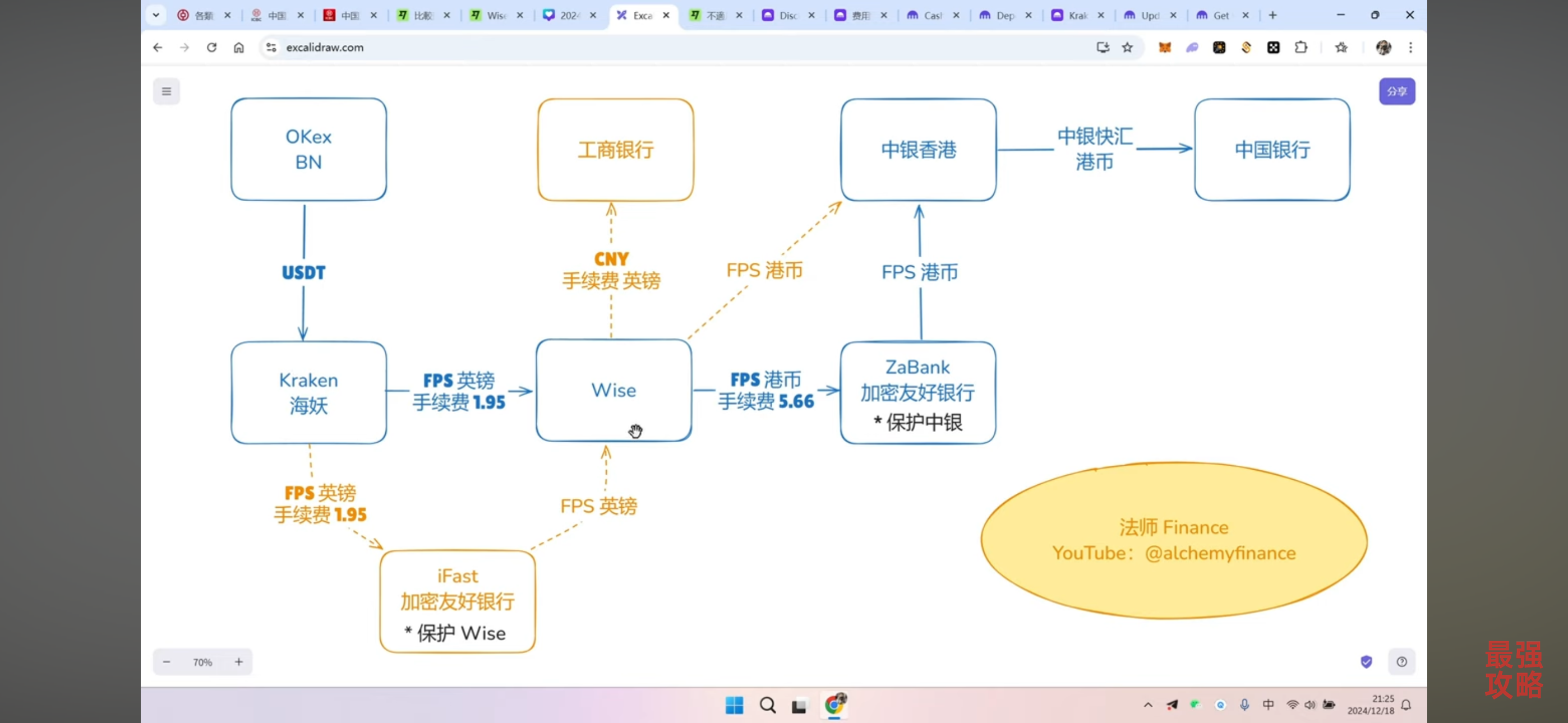Open Wi-Fi network quick settings

tap(1292, 705)
